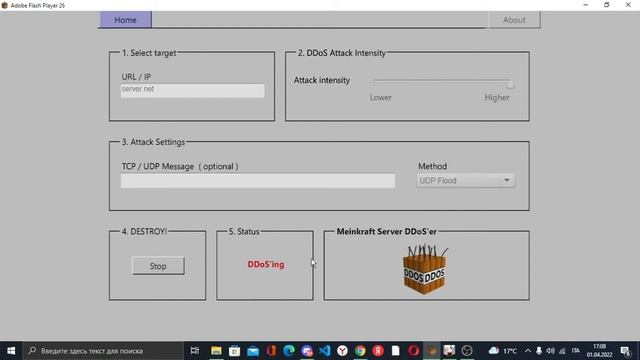Screen dimensions: 640x360
Task: Open Task View in the taskbar
Action: coord(195,351)
